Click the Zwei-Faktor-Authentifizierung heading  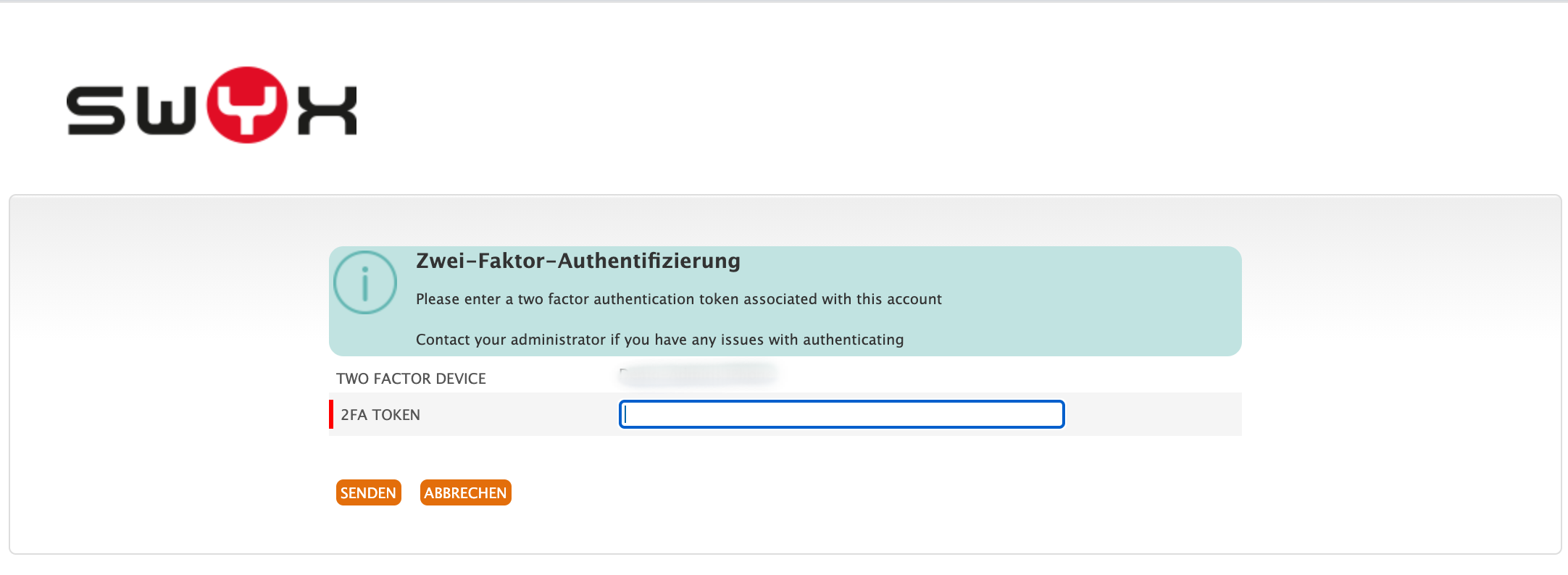click(578, 261)
